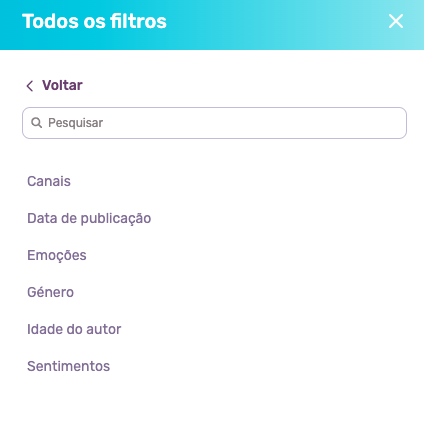This screenshot has height=421, width=424.
Task: Filter by author age entry
Action: (x=74, y=329)
